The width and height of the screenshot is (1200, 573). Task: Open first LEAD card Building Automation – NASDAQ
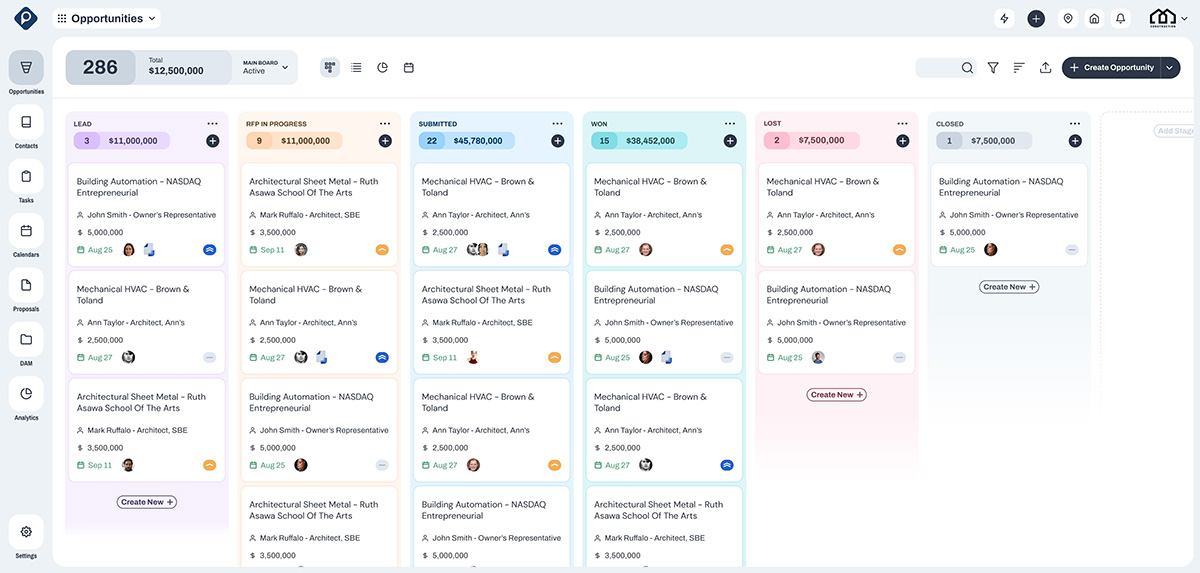coord(146,216)
